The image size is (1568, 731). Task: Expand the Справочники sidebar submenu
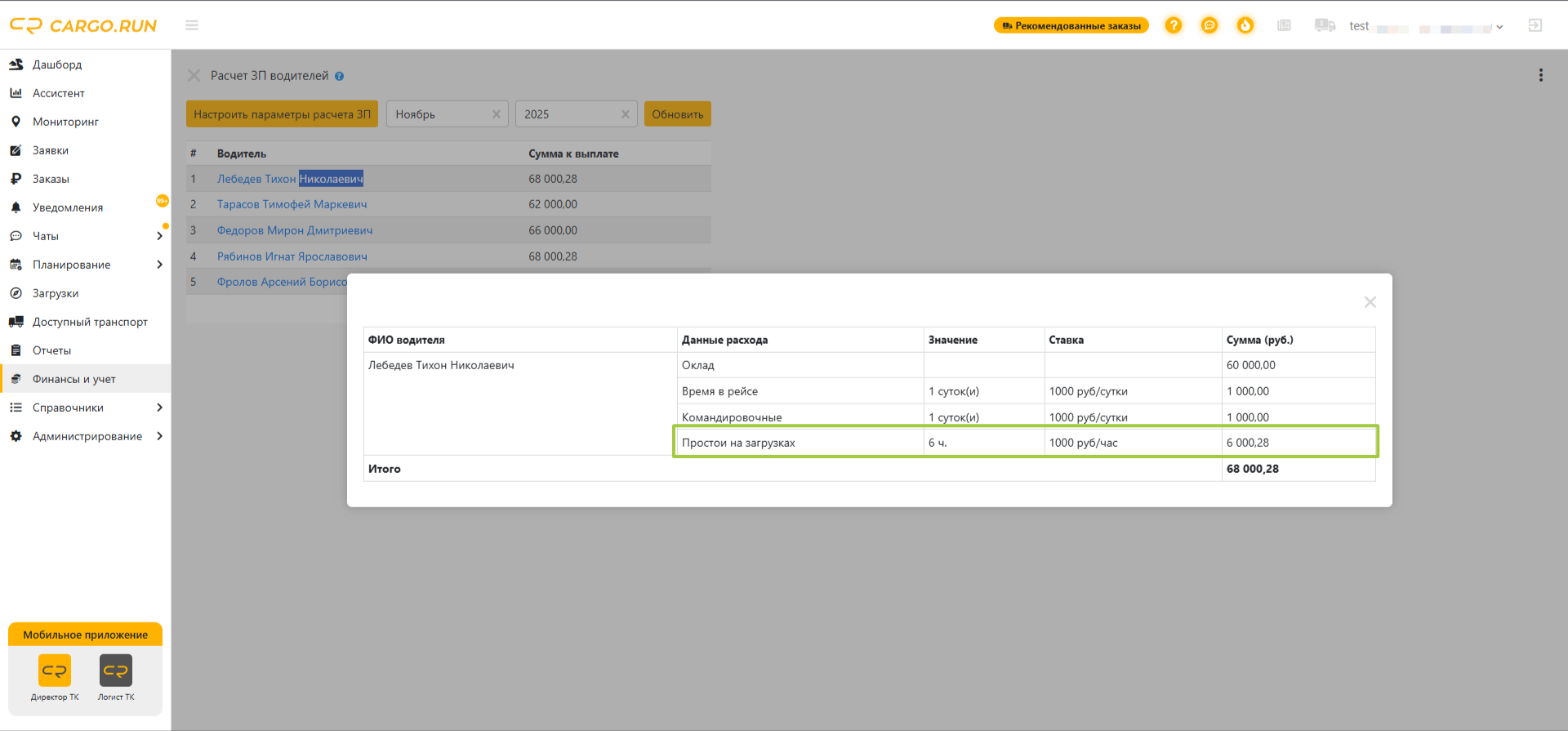coord(159,408)
